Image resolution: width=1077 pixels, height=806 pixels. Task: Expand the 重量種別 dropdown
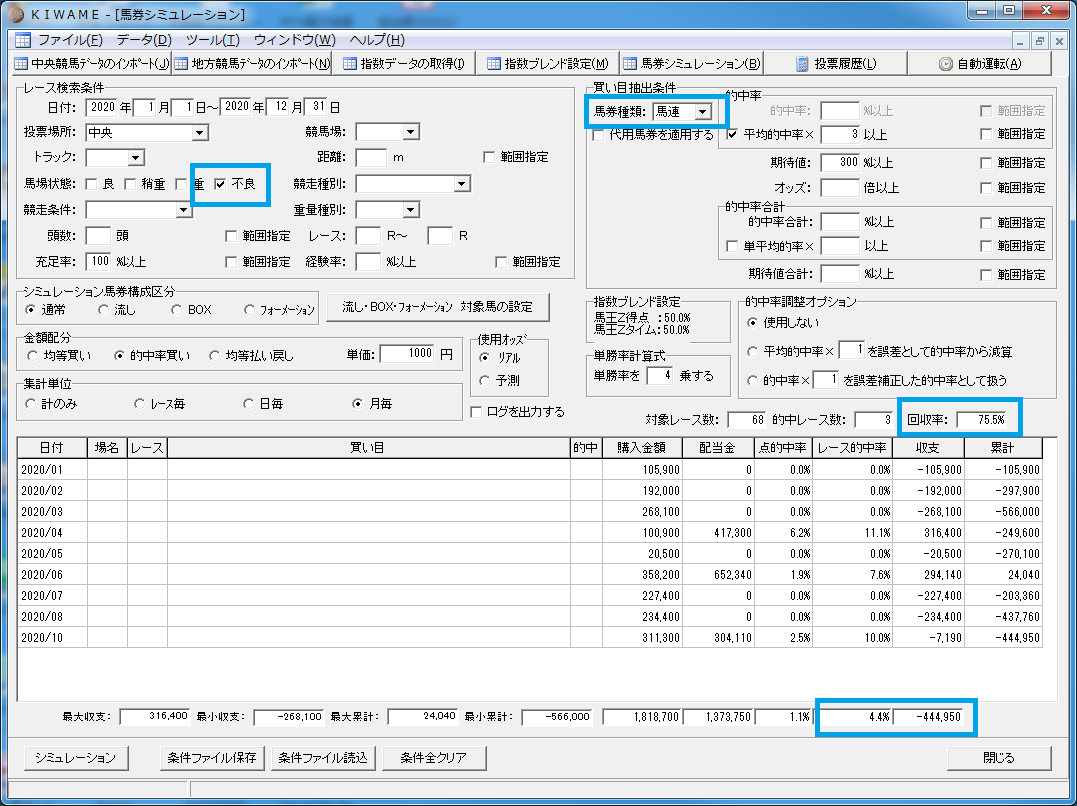[411, 210]
